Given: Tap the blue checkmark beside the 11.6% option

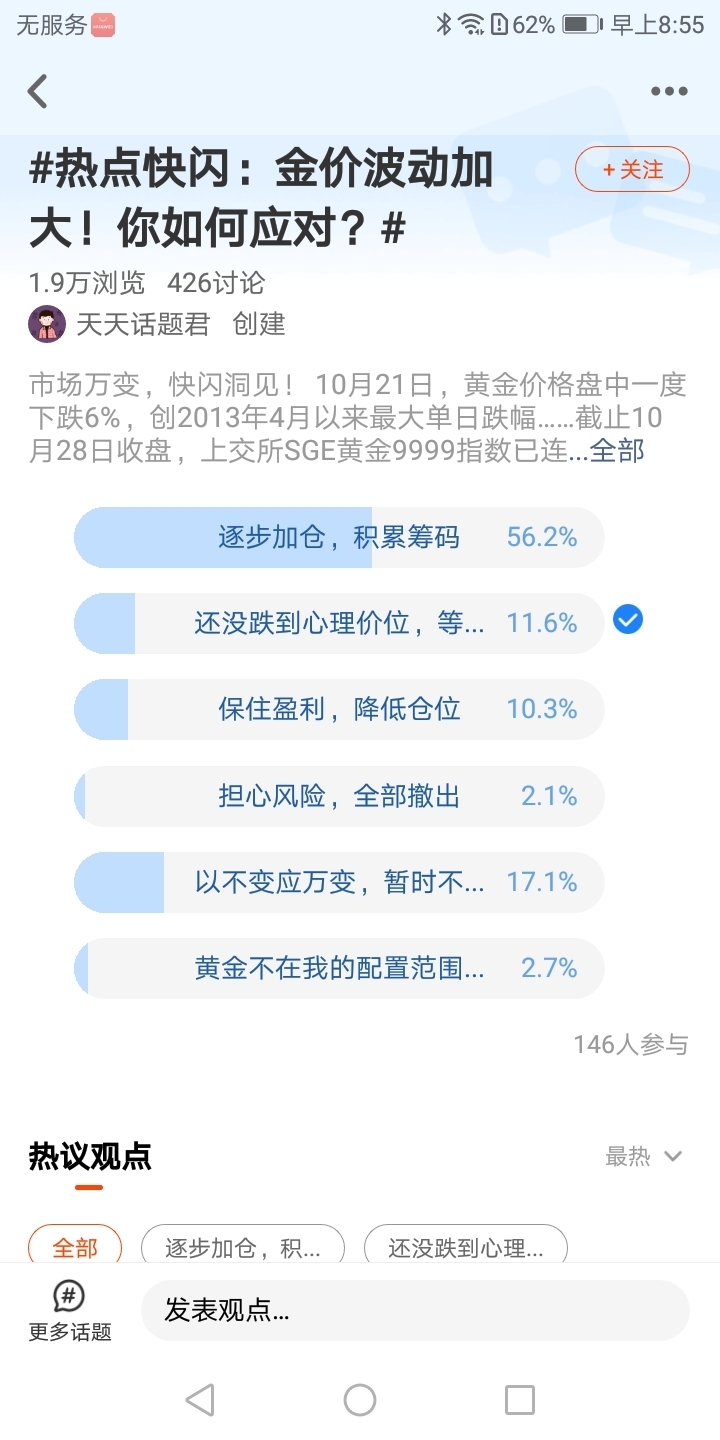Looking at the screenshot, I should (x=627, y=620).
